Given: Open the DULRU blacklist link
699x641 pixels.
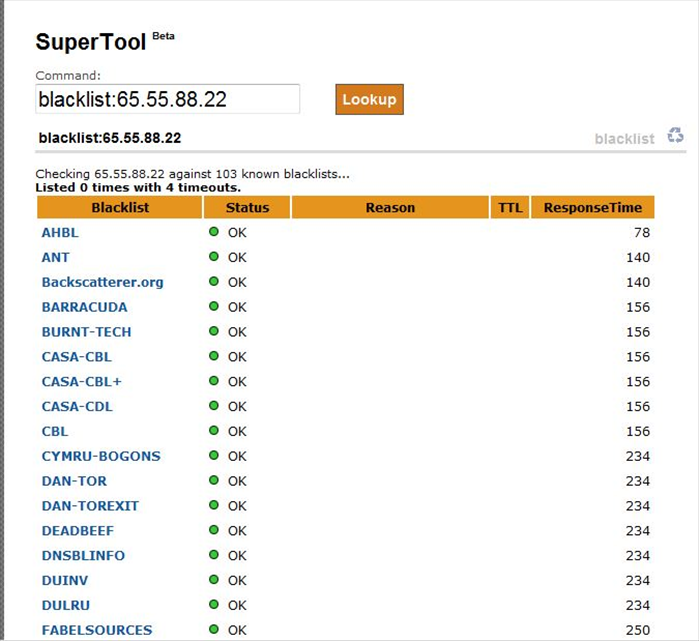Looking at the screenshot, I should click(x=66, y=606).
